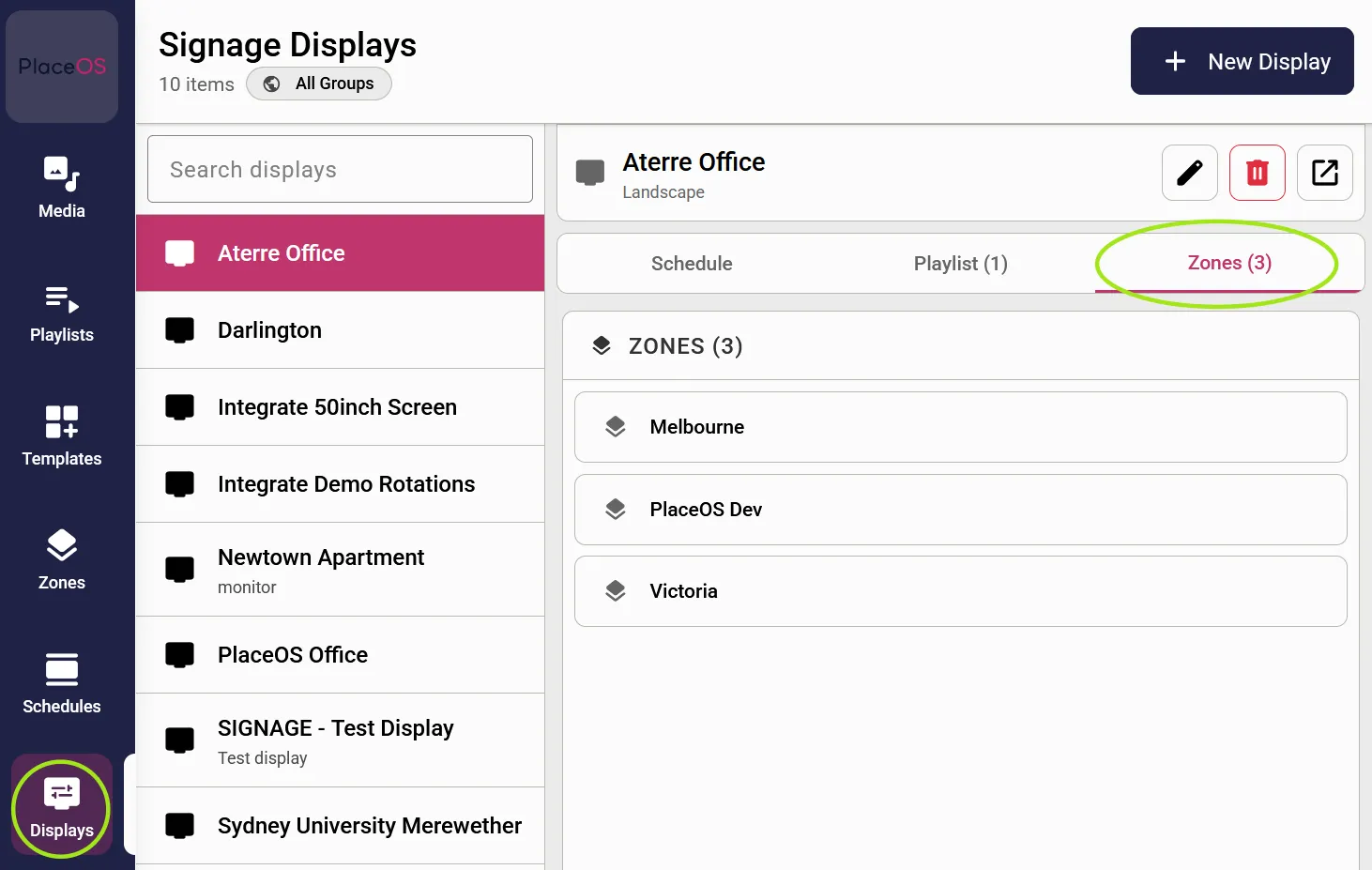Click the display icon next to Darlington
Screen dimensions: 1372x870
[x=180, y=330]
